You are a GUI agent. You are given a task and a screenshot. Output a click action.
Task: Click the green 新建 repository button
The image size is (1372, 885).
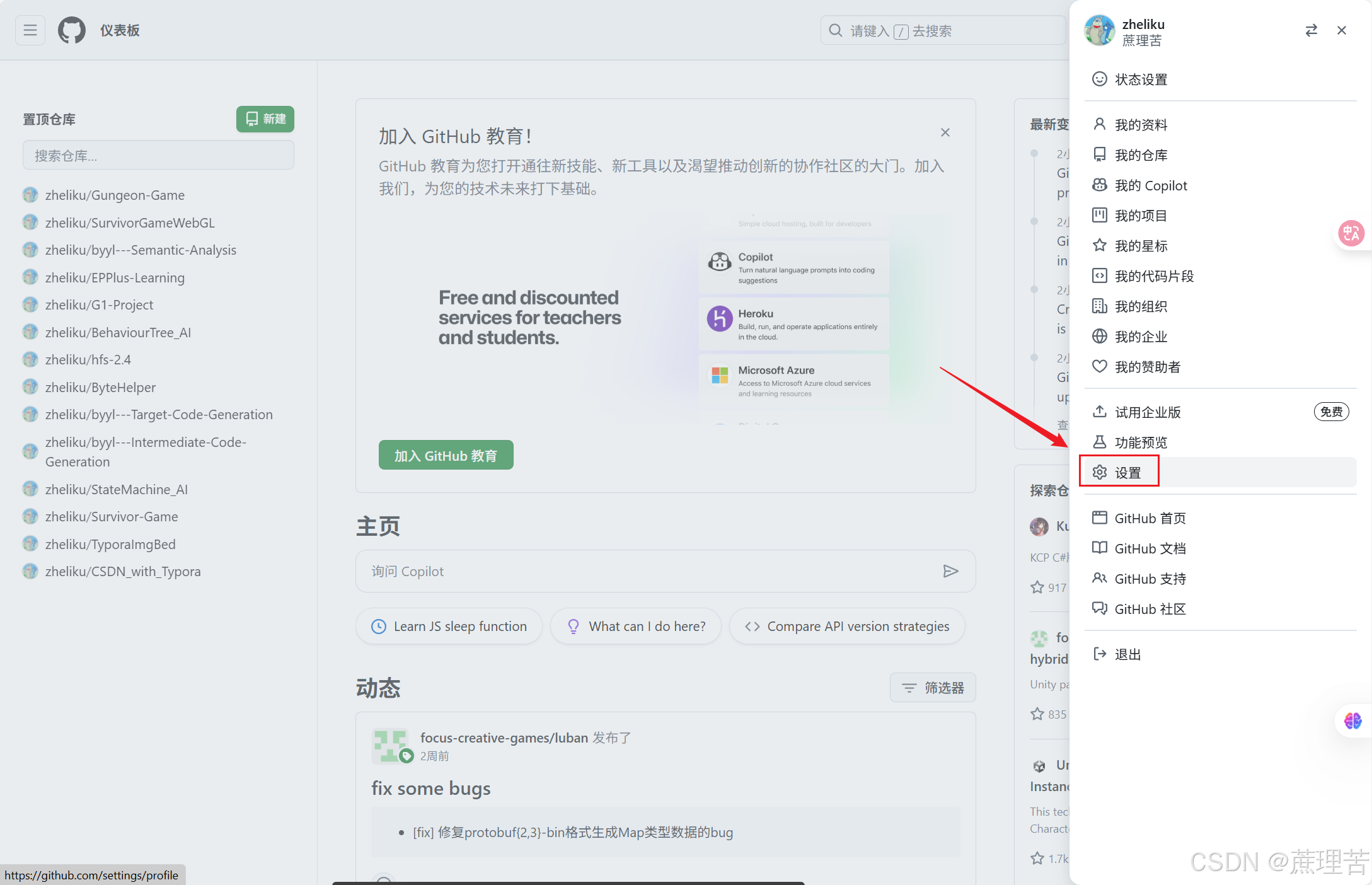pyautogui.click(x=265, y=119)
